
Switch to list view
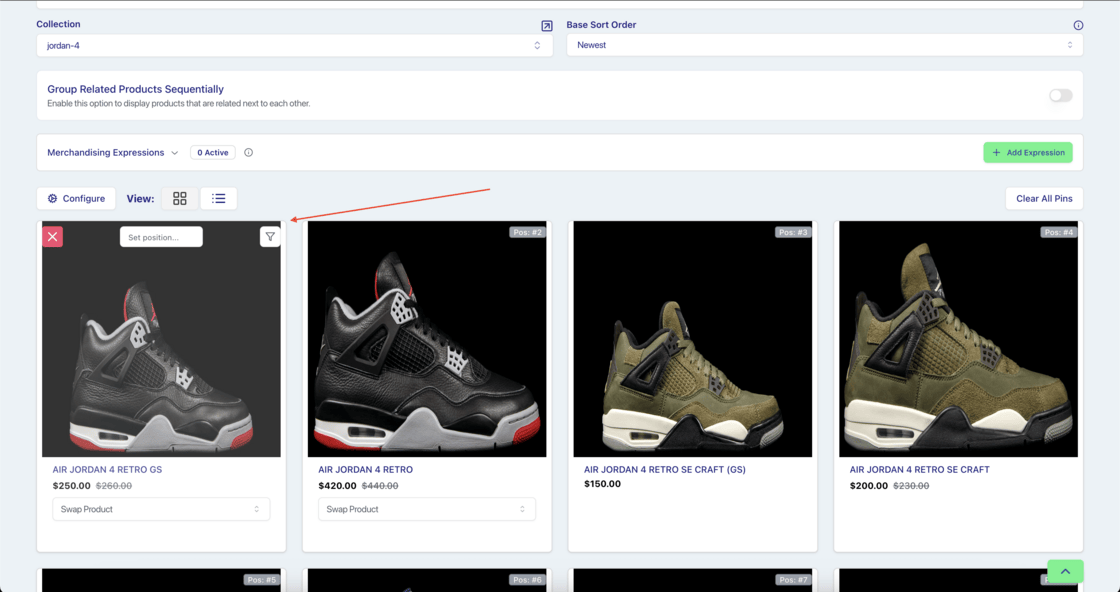(219, 199)
